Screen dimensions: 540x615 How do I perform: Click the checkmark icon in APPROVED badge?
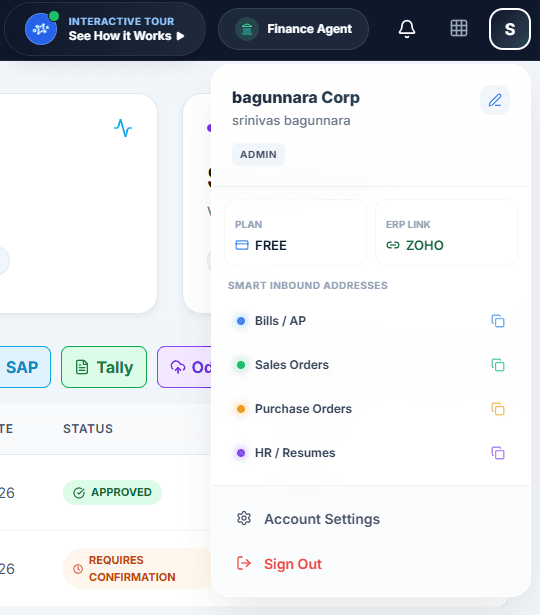click(79, 493)
